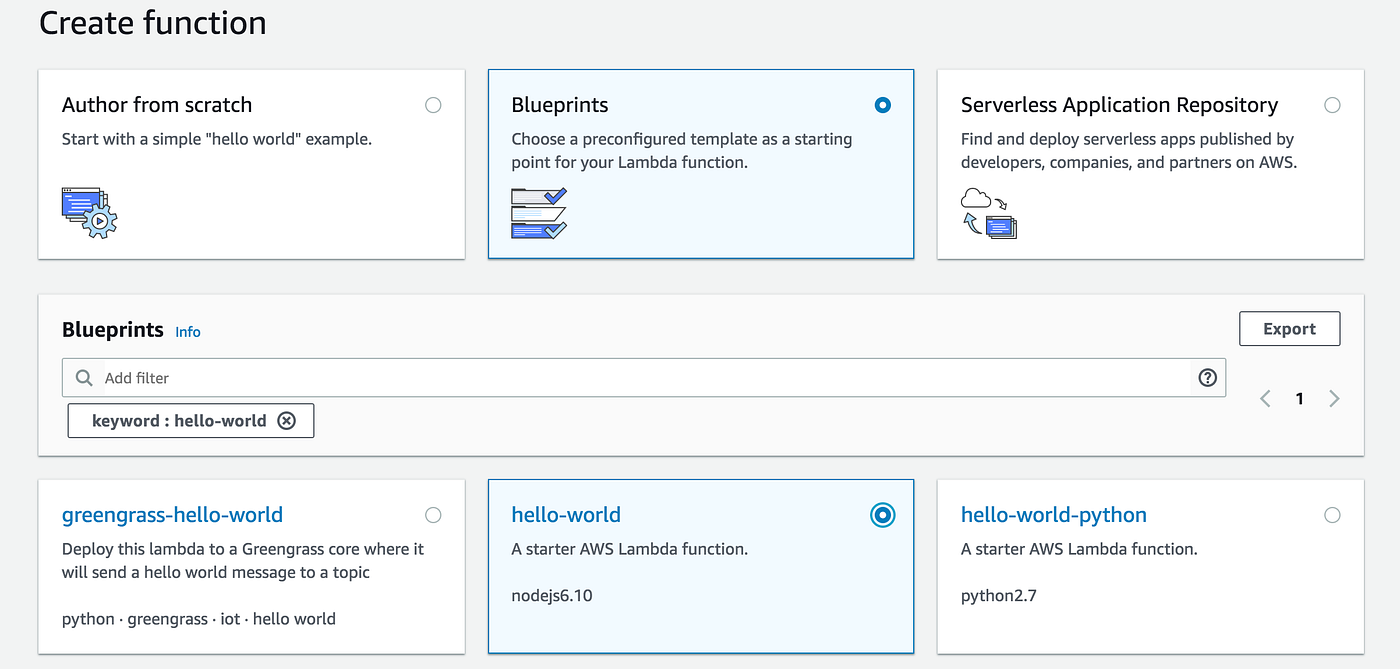Select the Author from scratch radio button

coord(433,104)
